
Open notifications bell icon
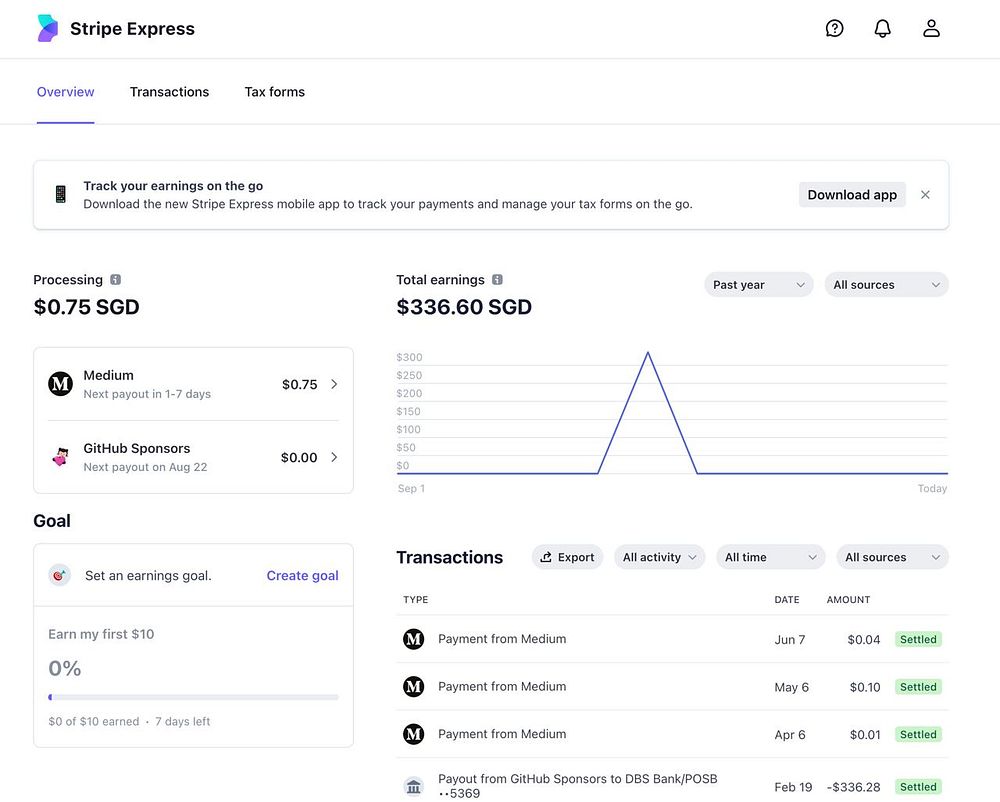click(x=882, y=29)
